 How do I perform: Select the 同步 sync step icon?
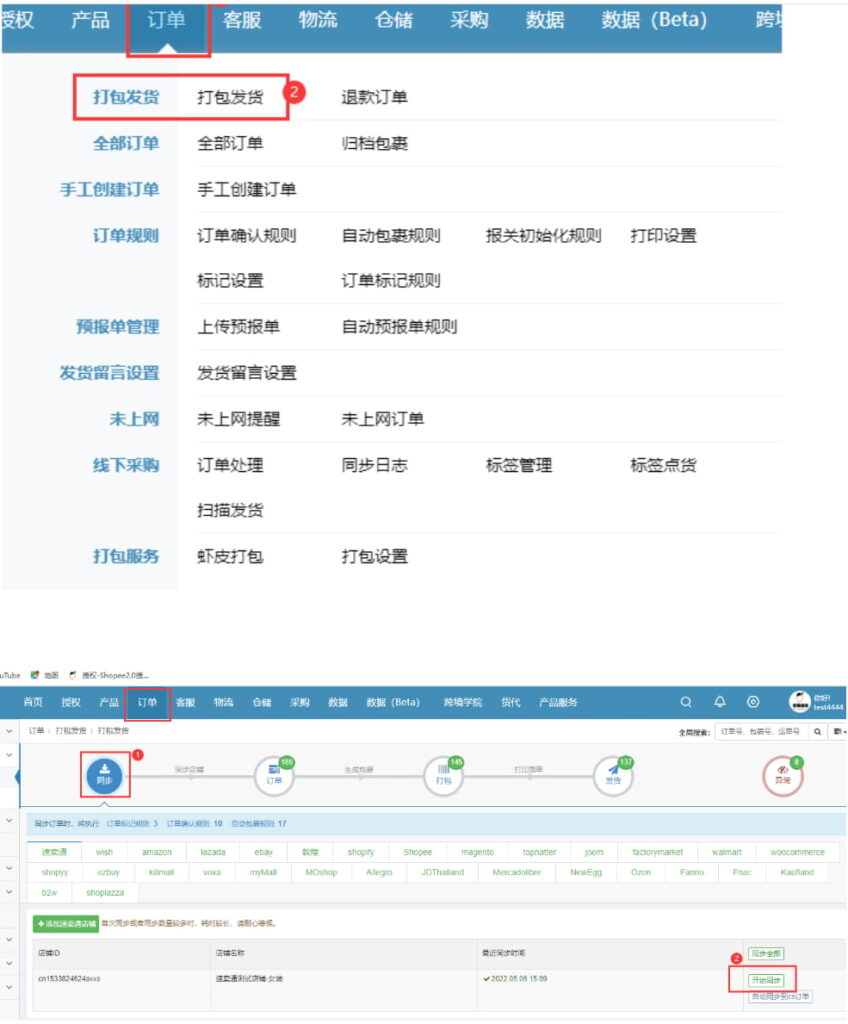(x=103, y=773)
